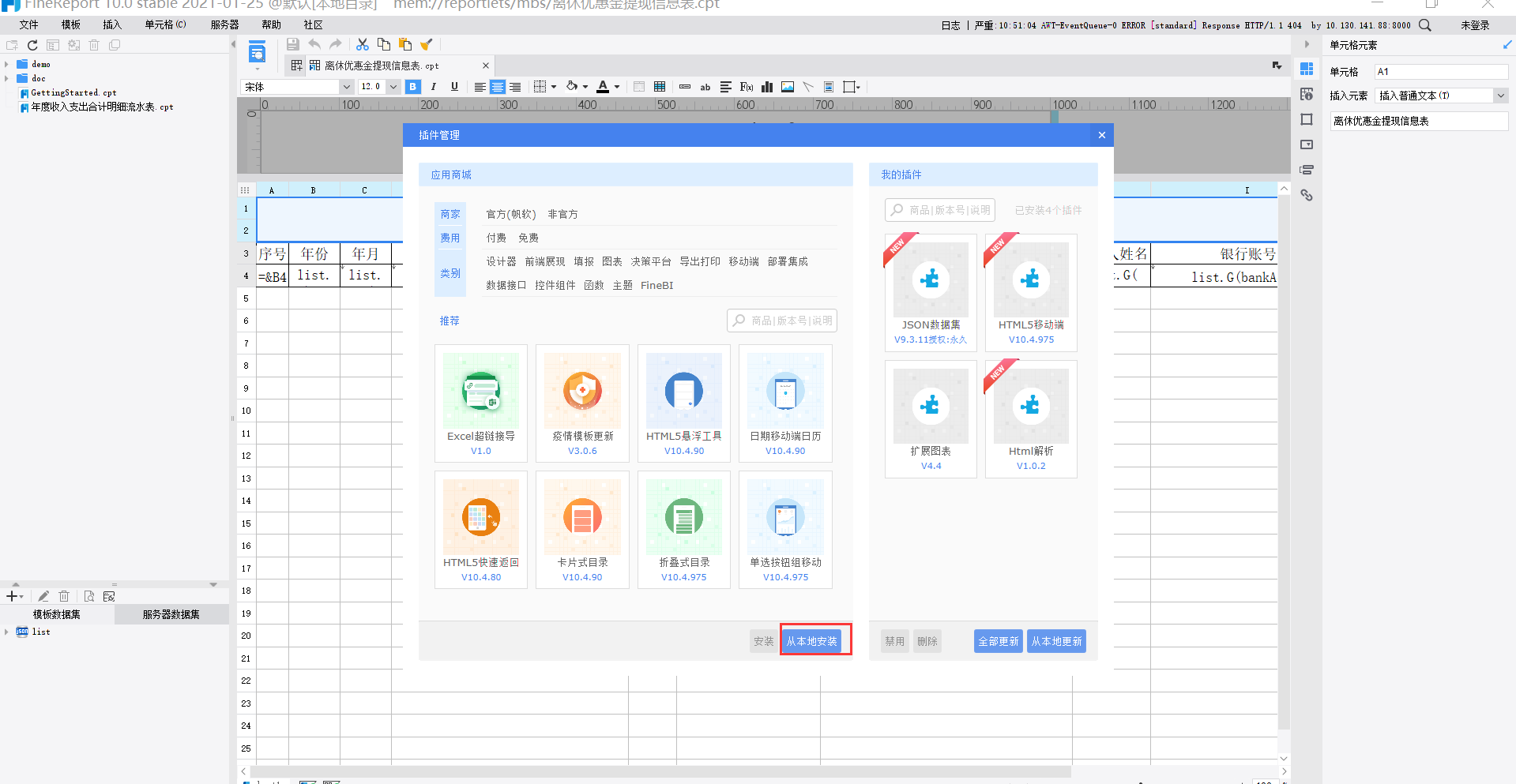Click the search magnifier in top bar

tap(1425, 25)
